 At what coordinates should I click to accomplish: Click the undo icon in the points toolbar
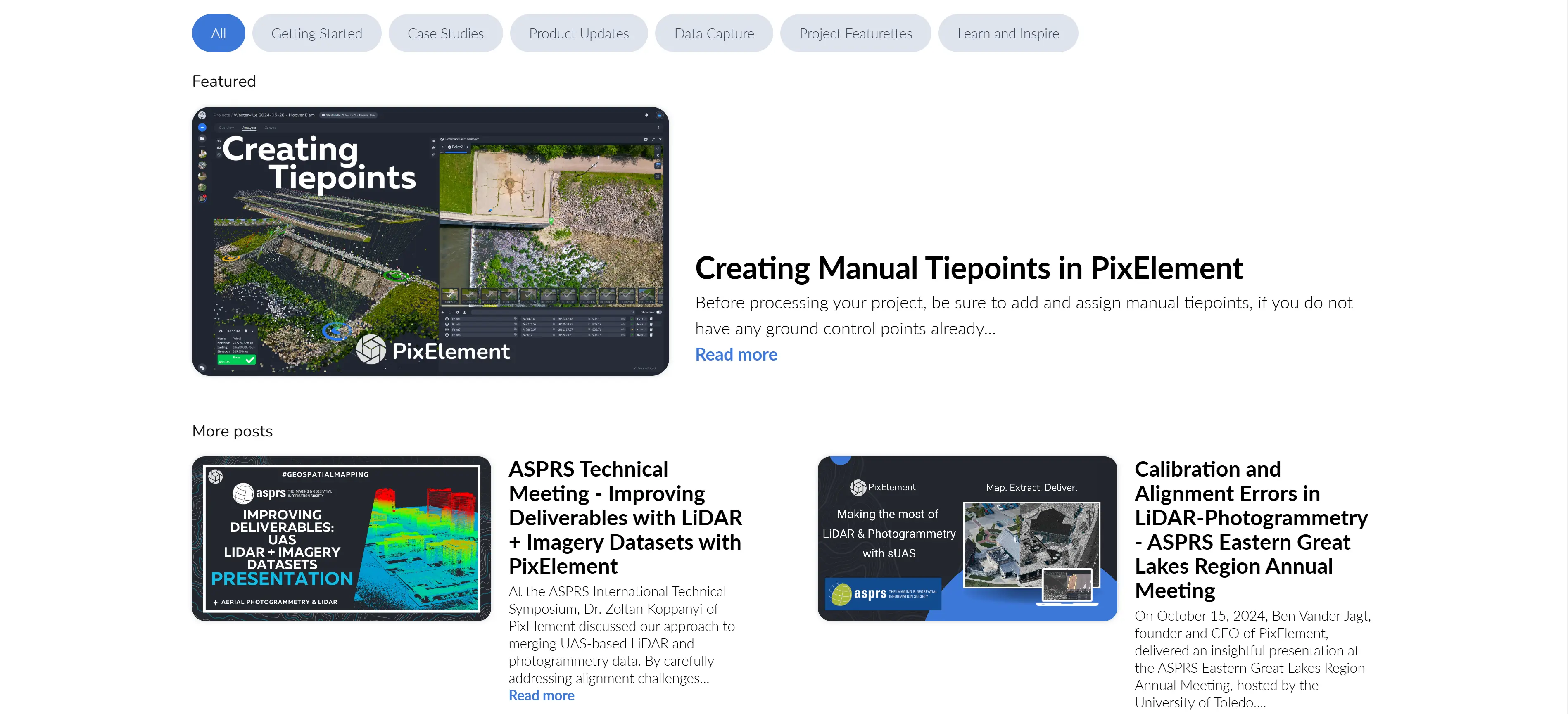tap(450, 312)
